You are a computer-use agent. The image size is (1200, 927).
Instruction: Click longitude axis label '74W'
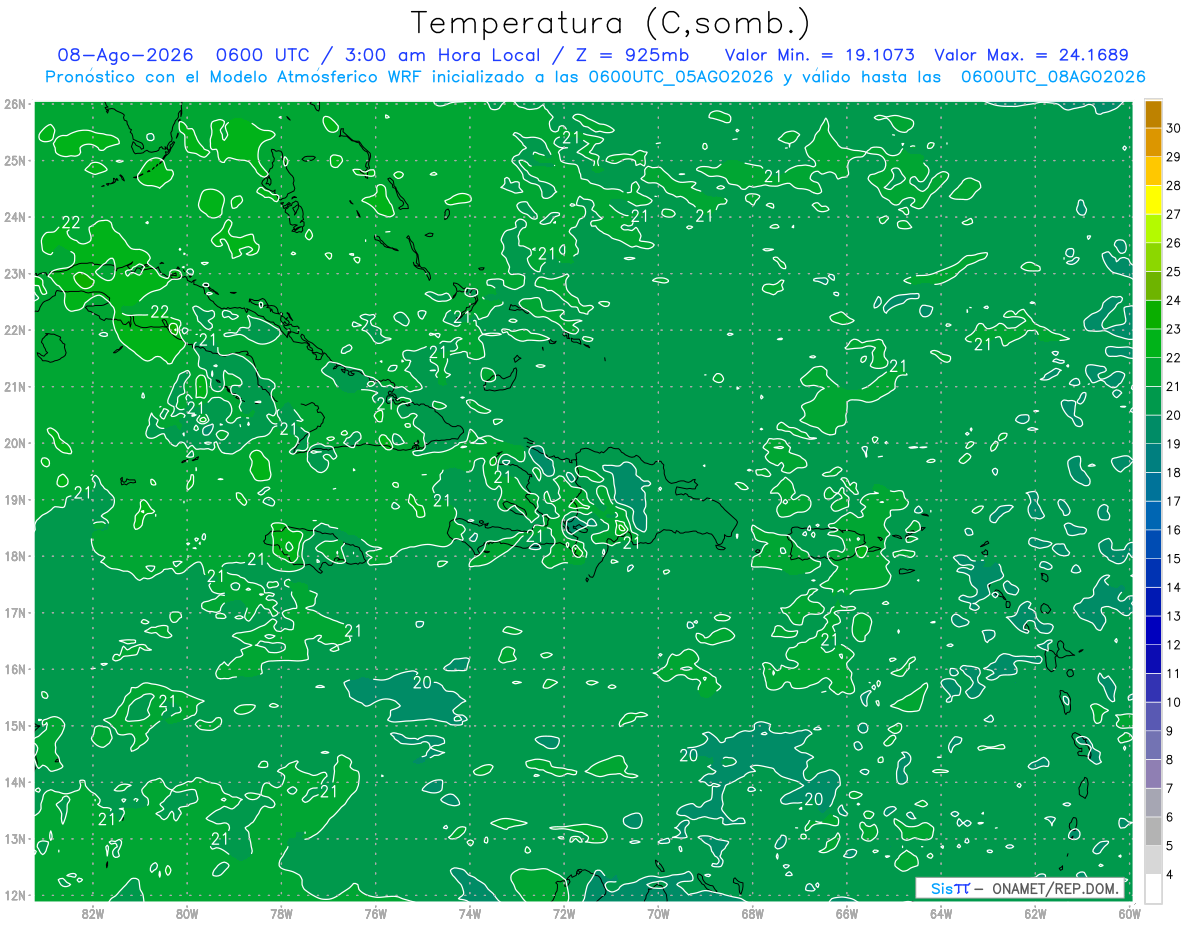coord(470,912)
